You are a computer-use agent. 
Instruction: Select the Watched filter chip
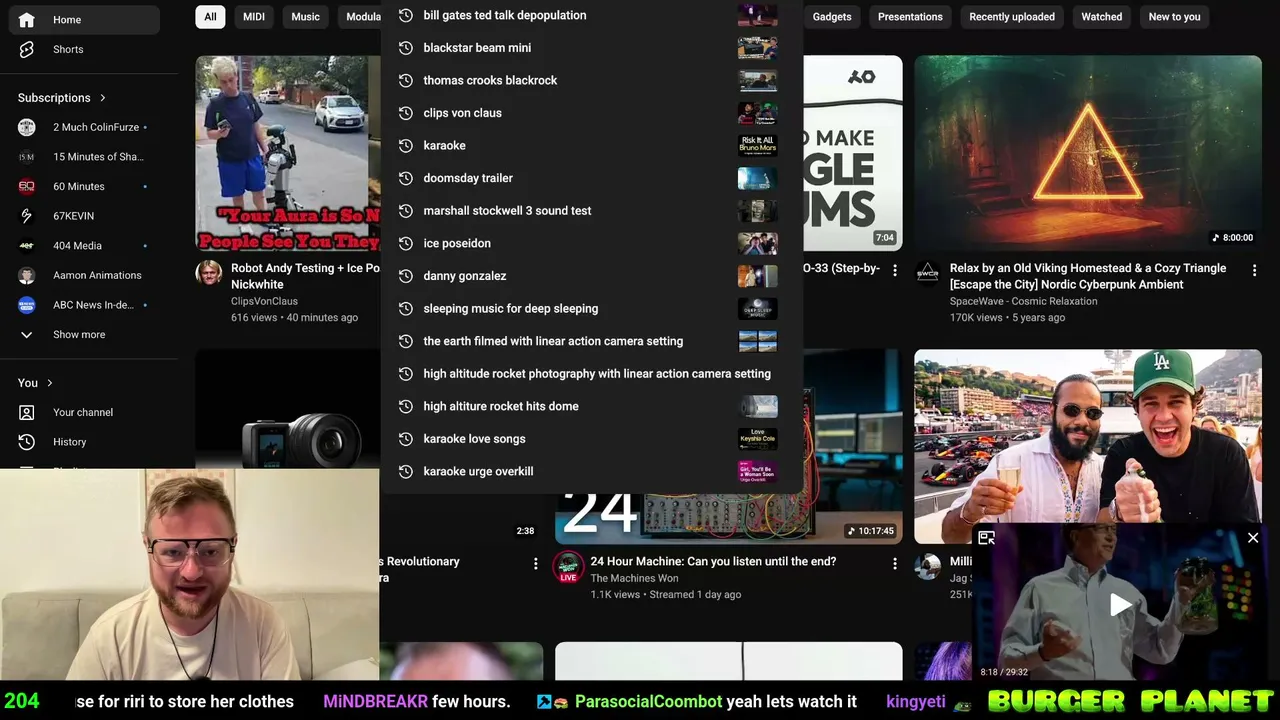[x=1102, y=17]
